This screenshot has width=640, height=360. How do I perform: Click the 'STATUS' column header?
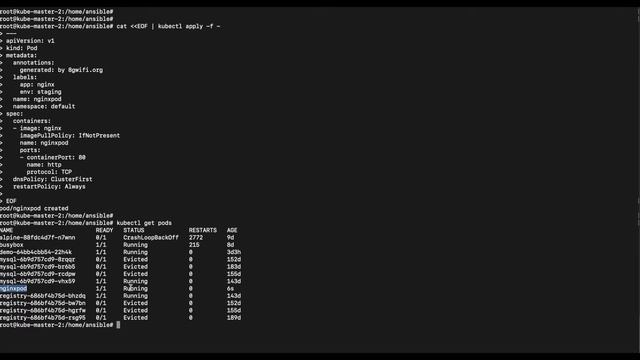(133, 230)
